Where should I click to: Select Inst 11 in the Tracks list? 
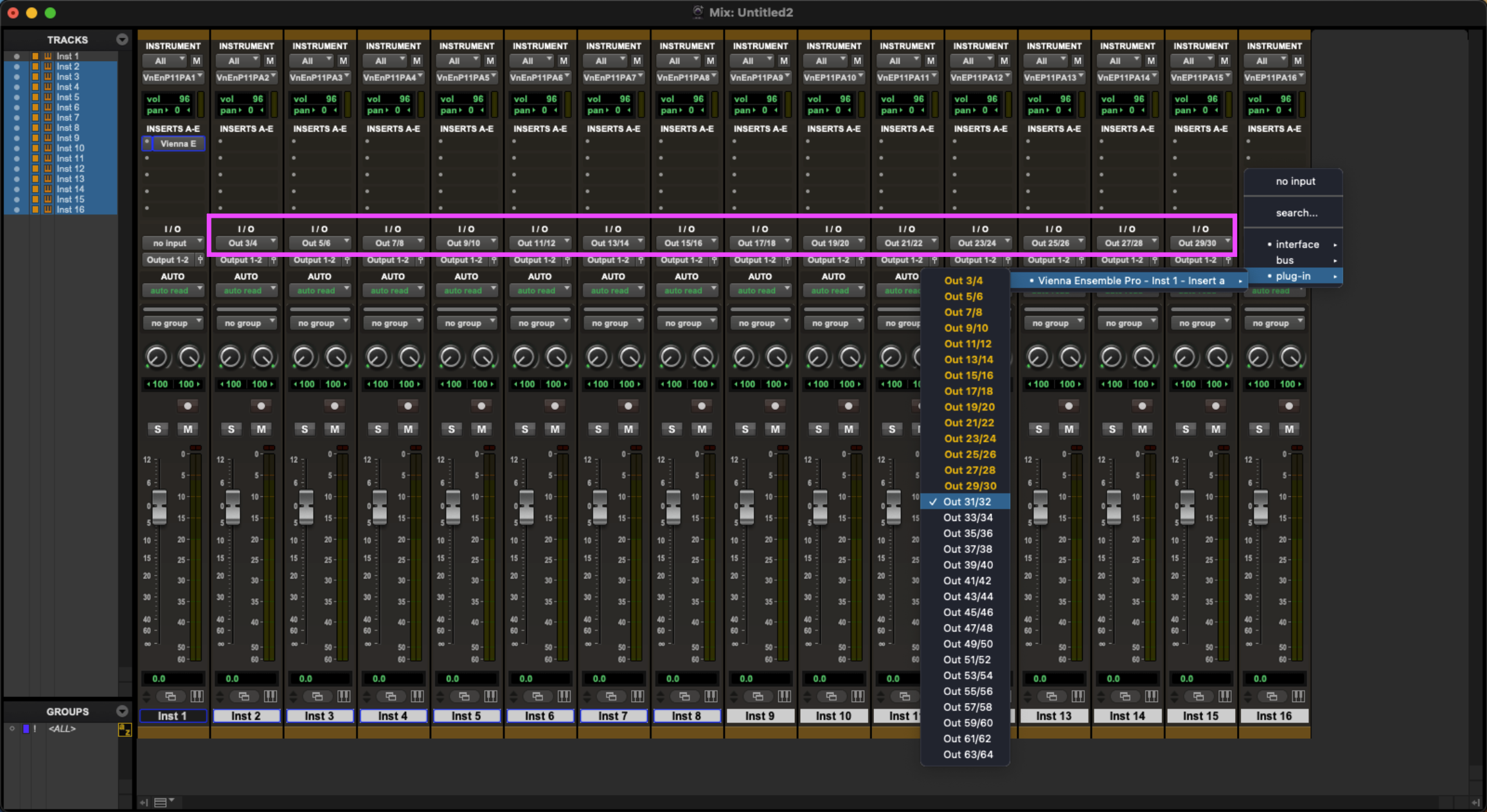pos(70,159)
